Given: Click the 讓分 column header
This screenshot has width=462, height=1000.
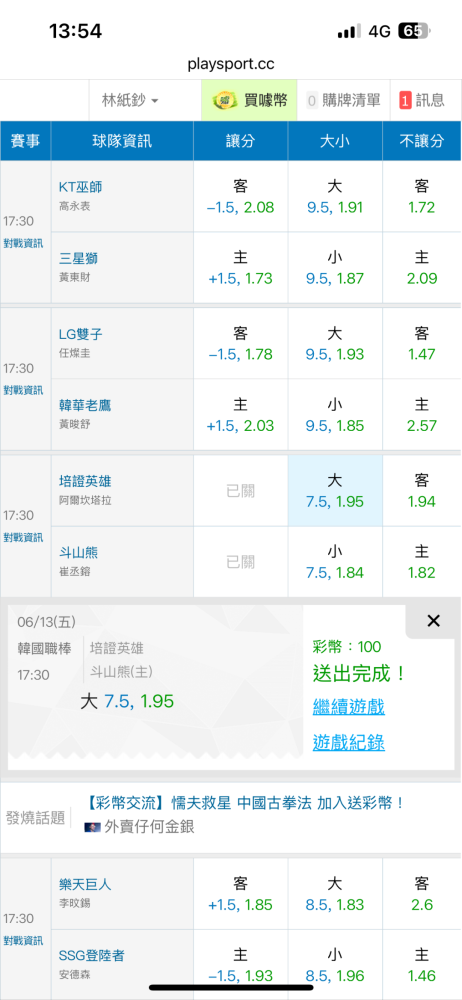Looking at the screenshot, I should pyautogui.click(x=241, y=141).
